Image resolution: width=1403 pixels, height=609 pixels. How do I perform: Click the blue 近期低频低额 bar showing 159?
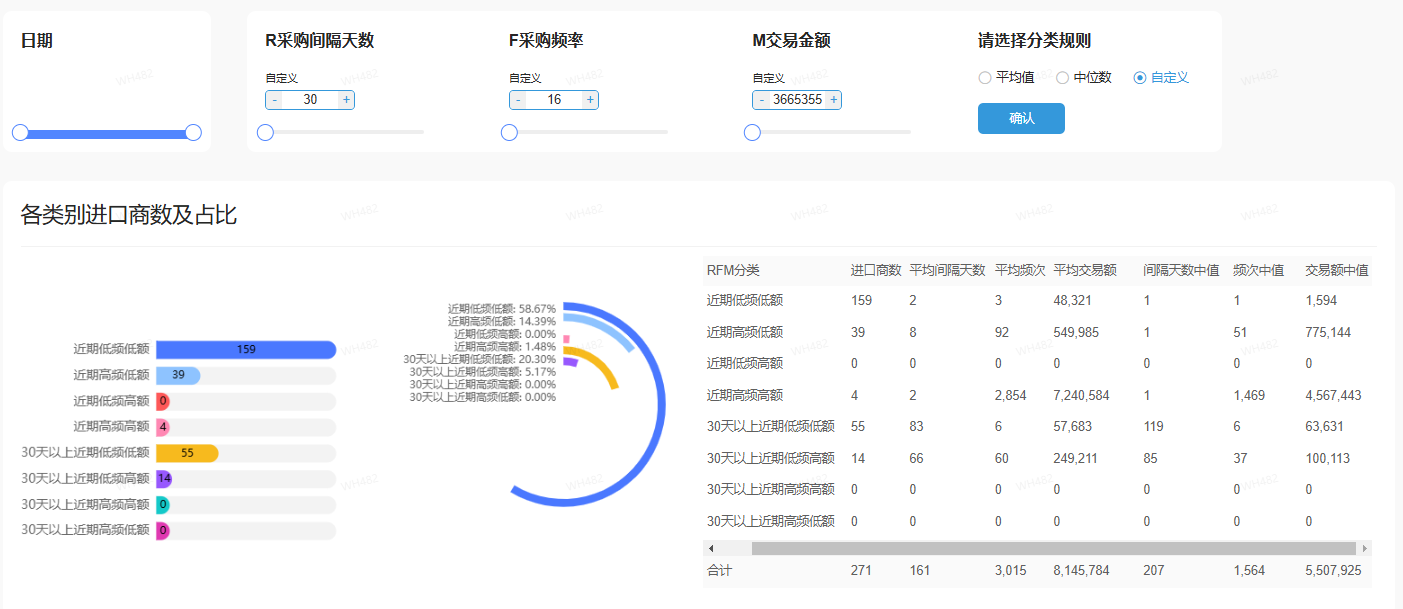click(x=246, y=350)
